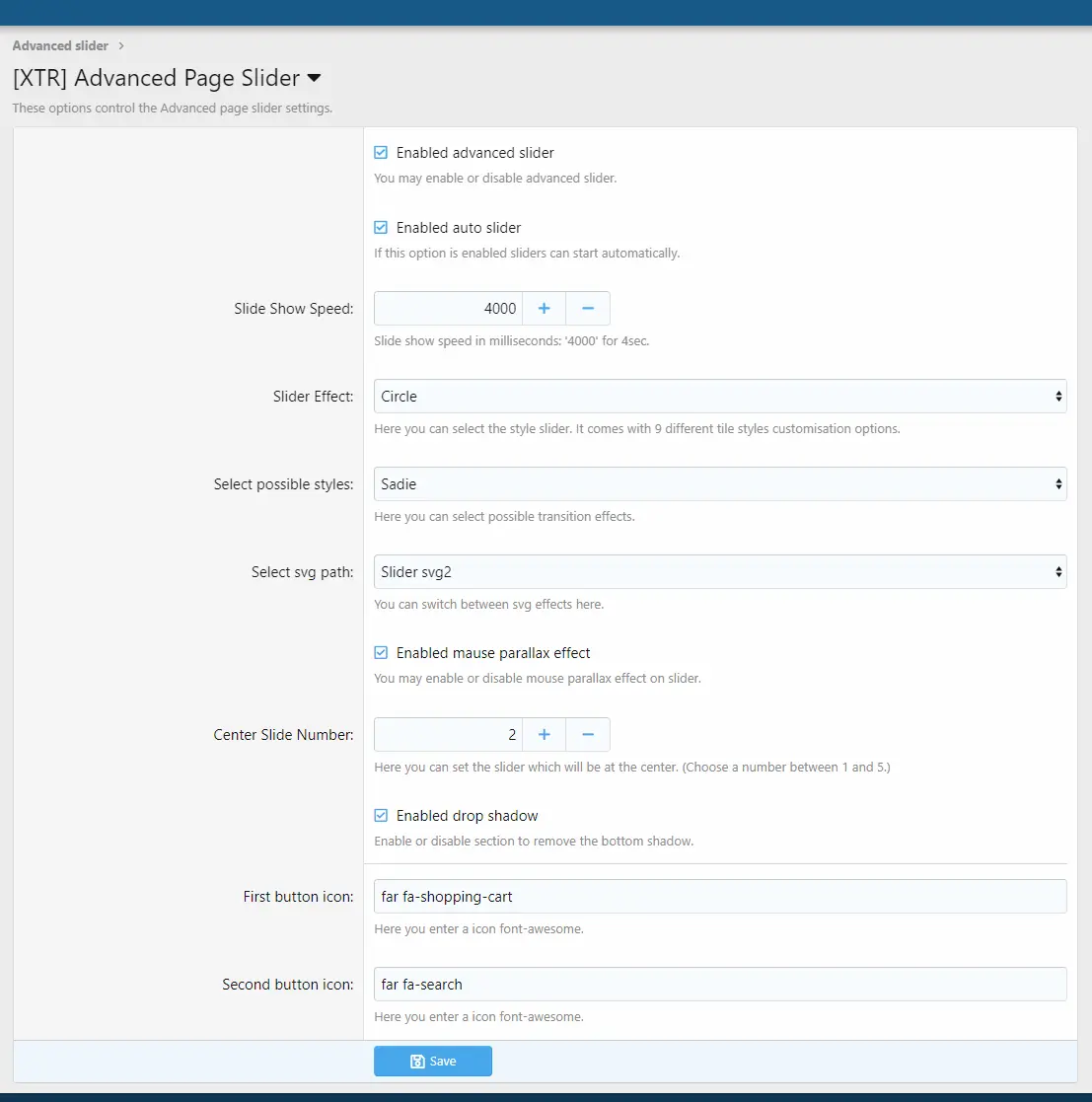The image size is (1092, 1102).
Task: Decrease Center Slide Number with minus icon
Action: coord(588,734)
